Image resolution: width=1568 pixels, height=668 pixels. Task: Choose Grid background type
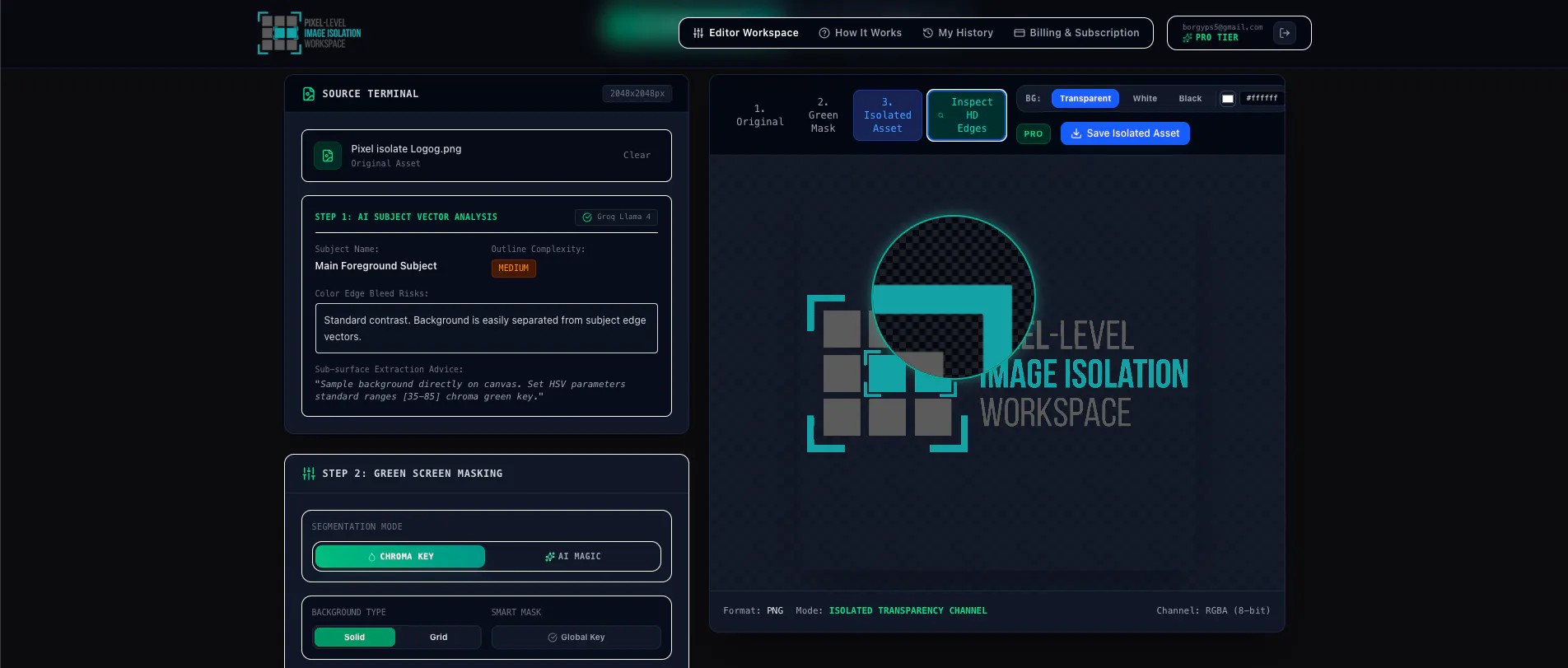point(439,638)
